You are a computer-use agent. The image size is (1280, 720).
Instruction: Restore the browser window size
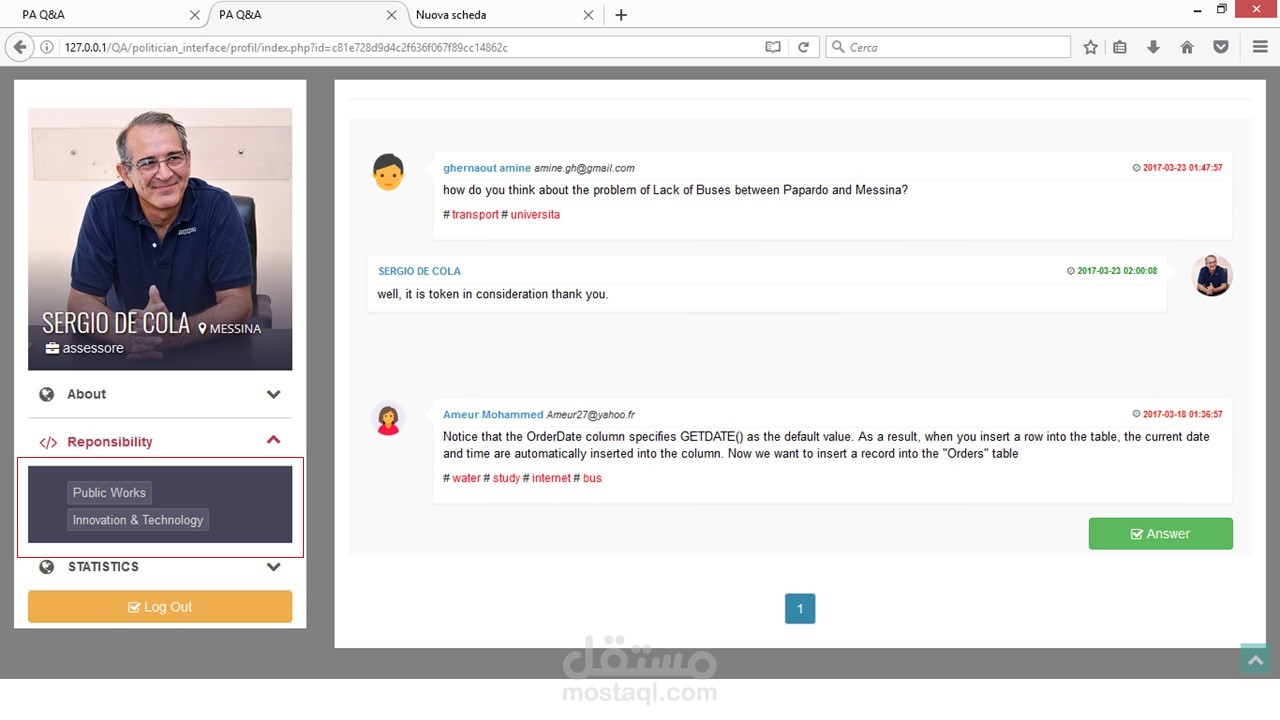tap(1221, 9)
